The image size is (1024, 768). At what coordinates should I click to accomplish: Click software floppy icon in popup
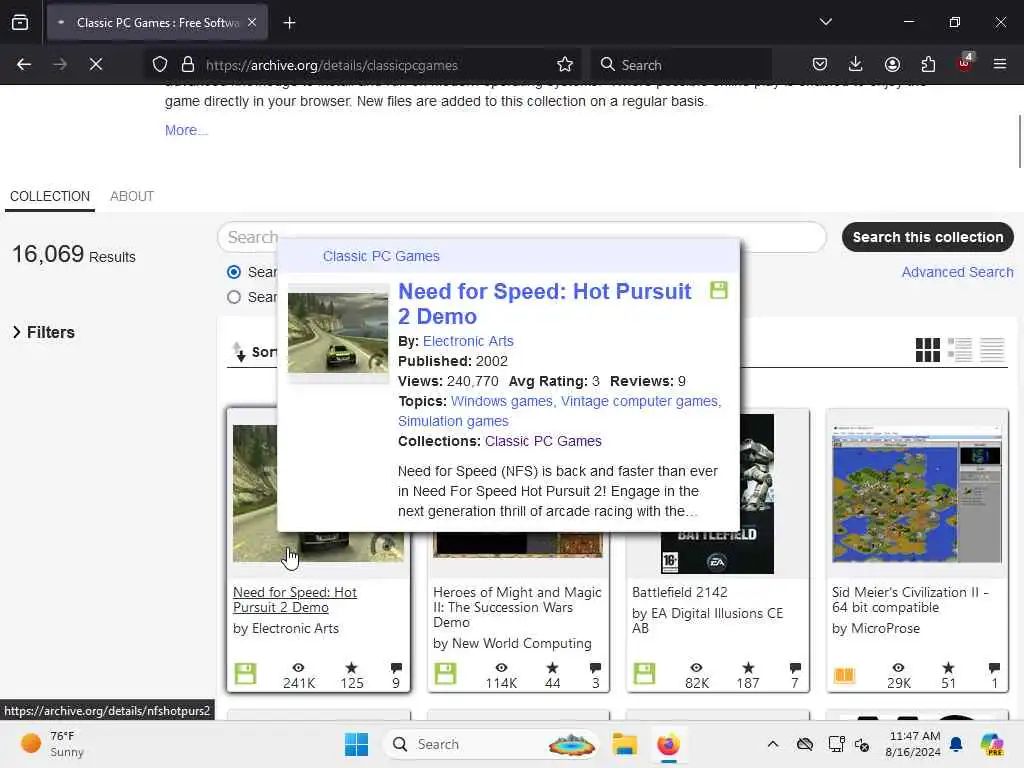(x=718, y=290)
